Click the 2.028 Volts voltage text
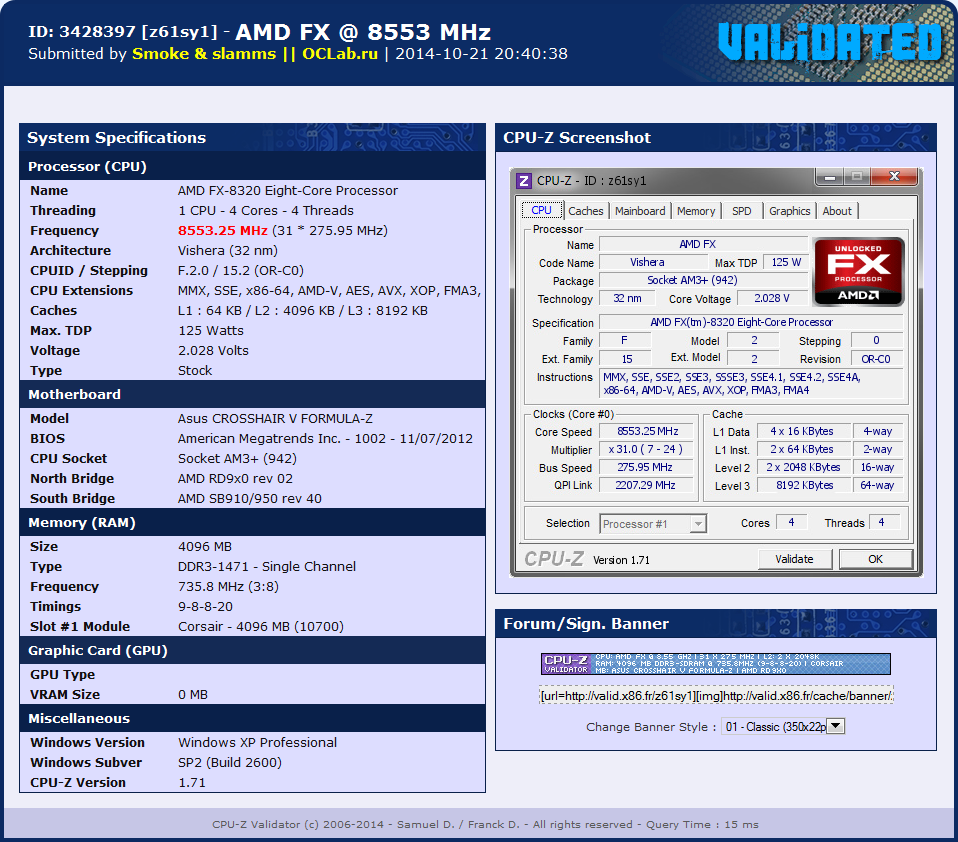 click(213, 351)
